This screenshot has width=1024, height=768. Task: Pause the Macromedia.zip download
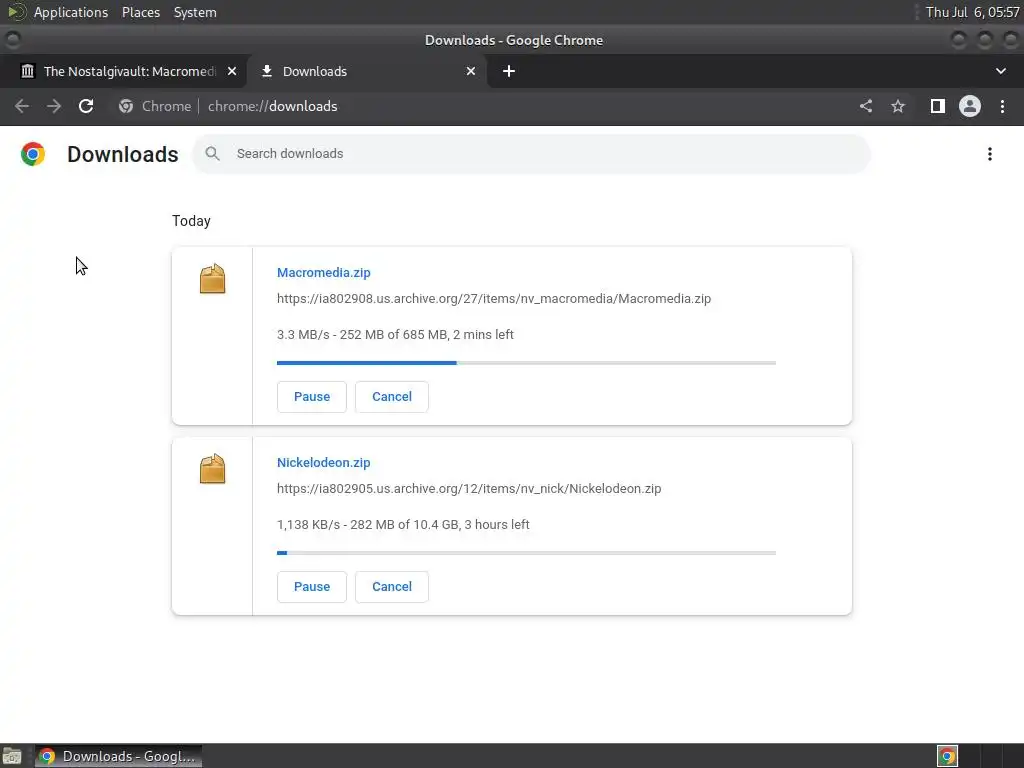pyautogui.click(x=312, y=396)
